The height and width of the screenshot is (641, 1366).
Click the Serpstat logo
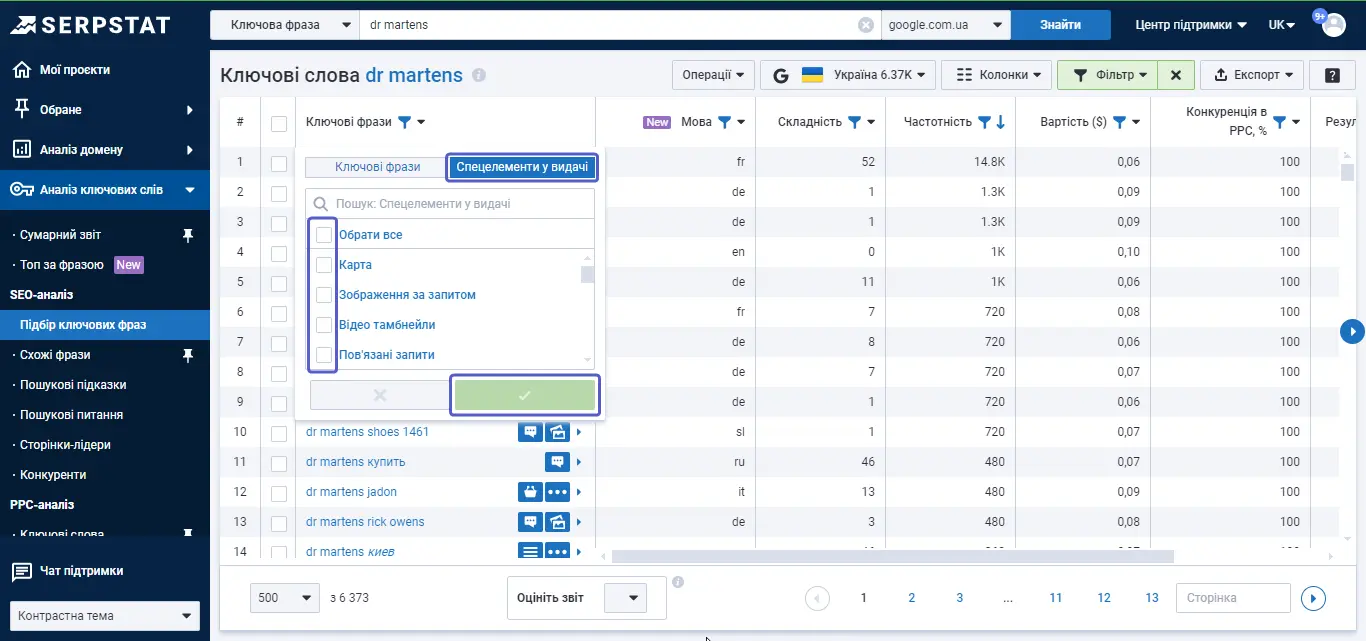click(90, 25)
